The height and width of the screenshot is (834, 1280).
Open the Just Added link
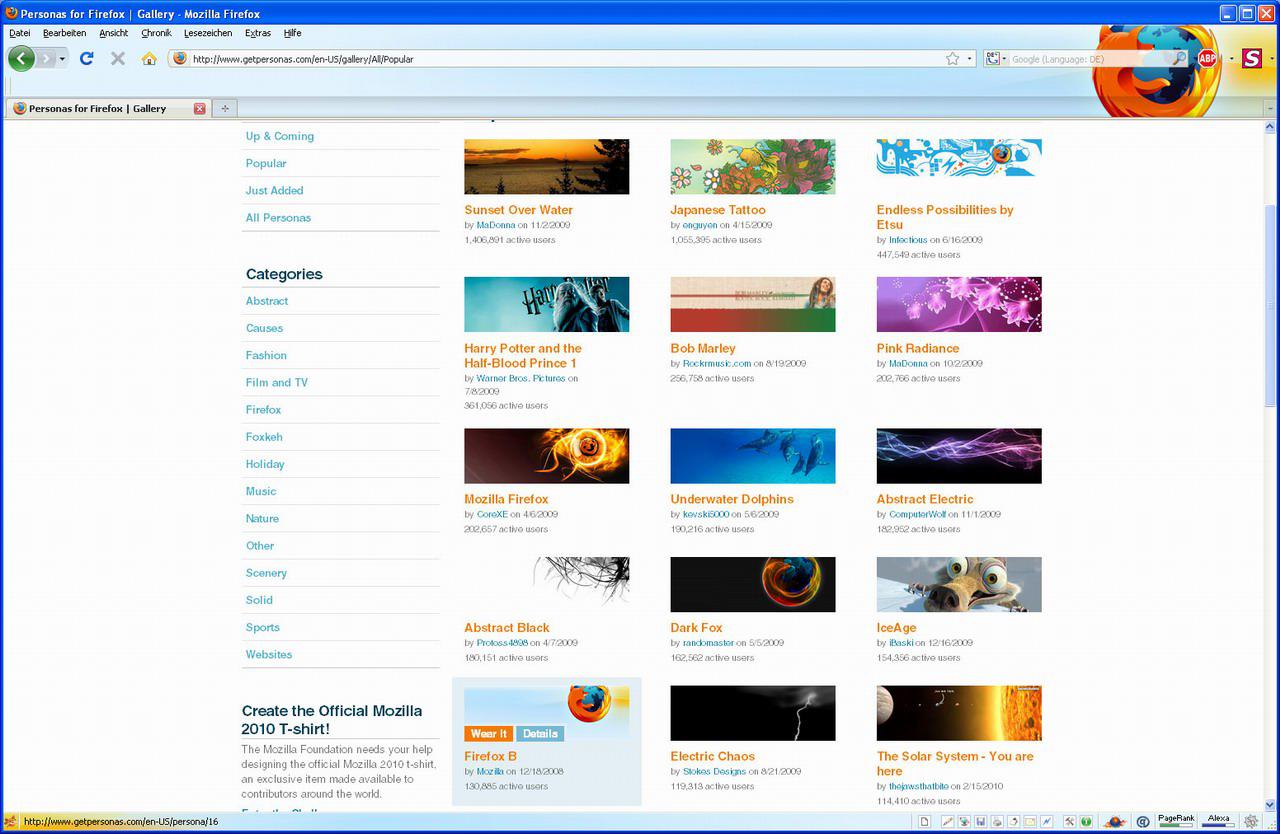[274, 190]
